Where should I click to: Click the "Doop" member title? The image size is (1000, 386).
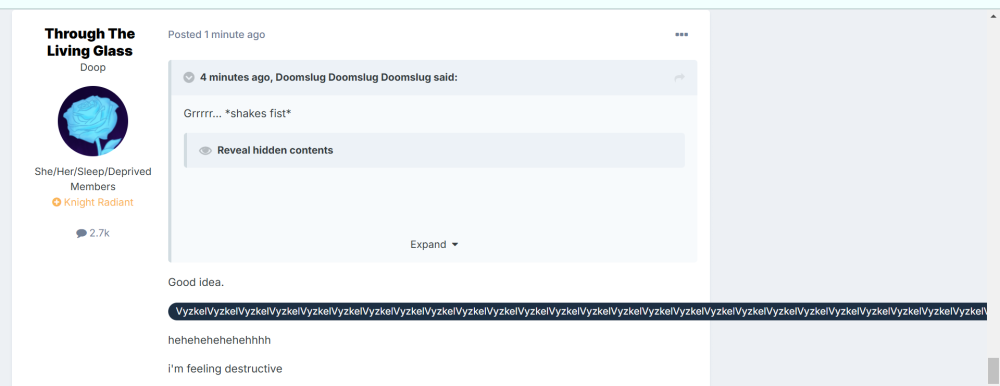[x=93, y=68]
